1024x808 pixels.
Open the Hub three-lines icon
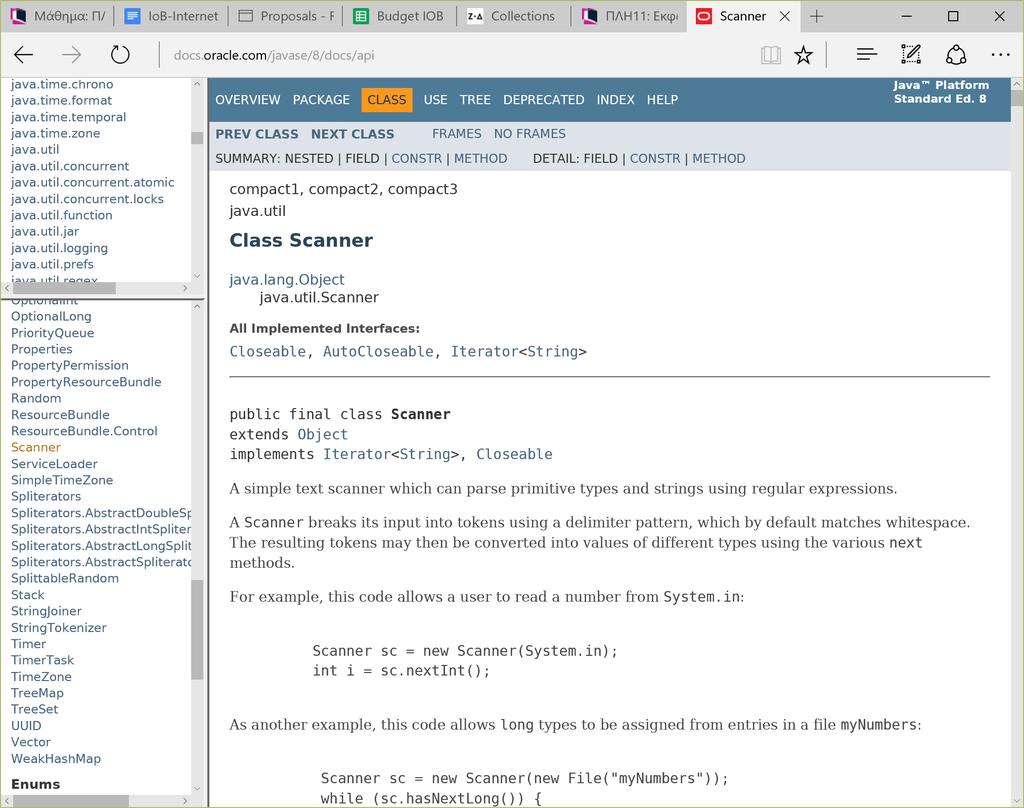tap(867, 55)
